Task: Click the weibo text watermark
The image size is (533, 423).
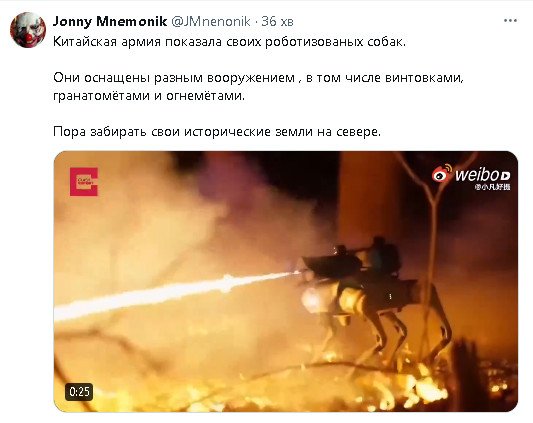Action: click(x=477, y=175)
